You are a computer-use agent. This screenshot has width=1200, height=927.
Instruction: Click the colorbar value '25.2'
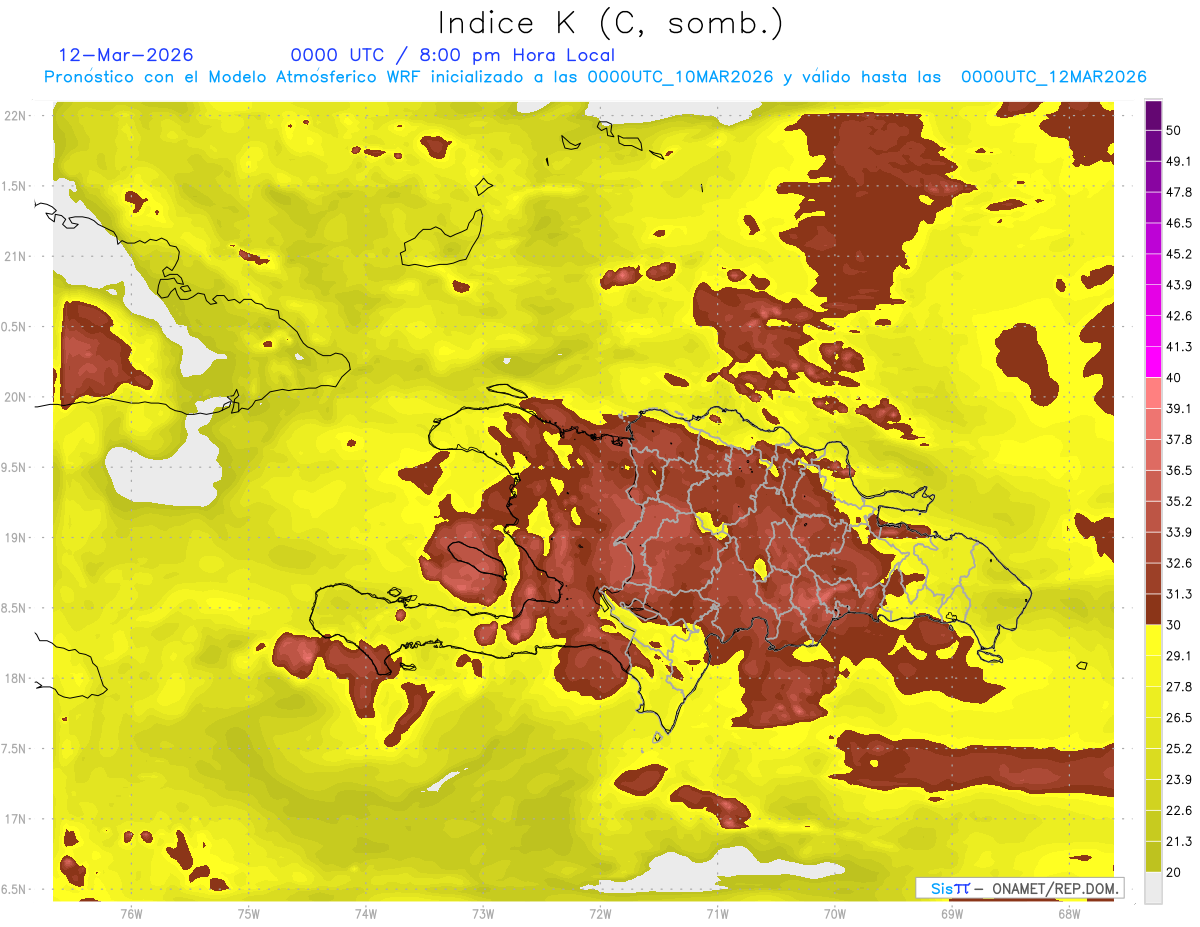(x=1179, y=749)
